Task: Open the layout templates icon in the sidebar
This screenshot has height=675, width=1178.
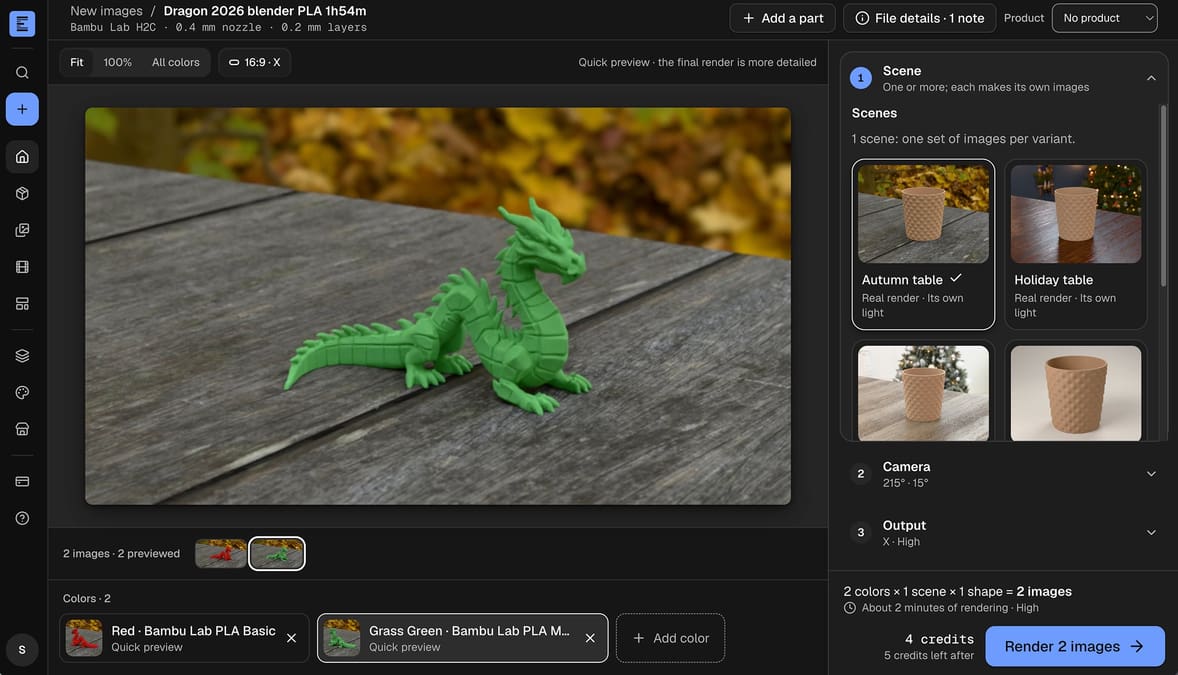Action: coord(22,304)
